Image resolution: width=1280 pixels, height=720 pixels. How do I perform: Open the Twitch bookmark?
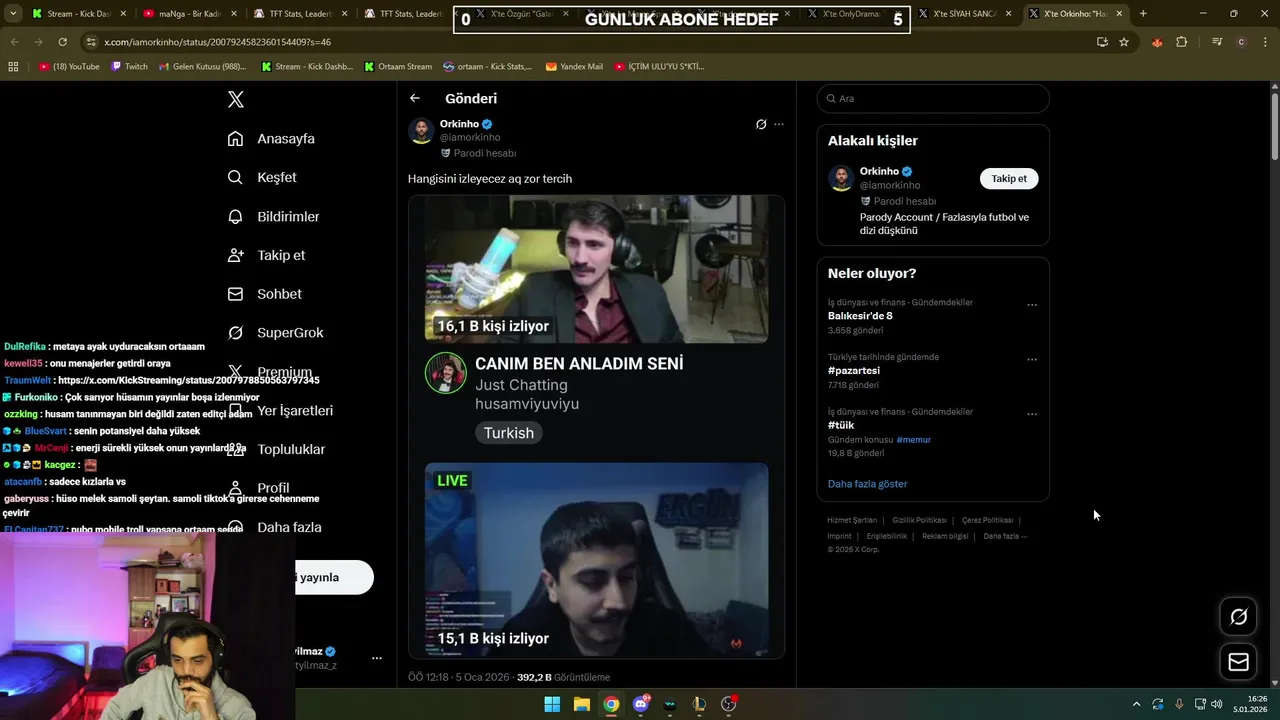[129, 66]
